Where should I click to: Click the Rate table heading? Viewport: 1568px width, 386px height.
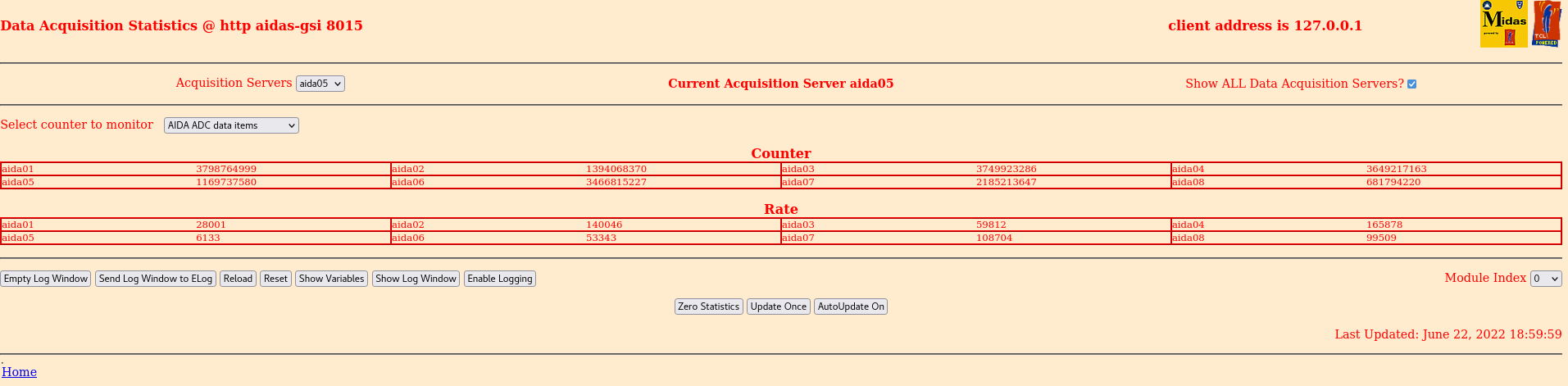tap(781, 209)
